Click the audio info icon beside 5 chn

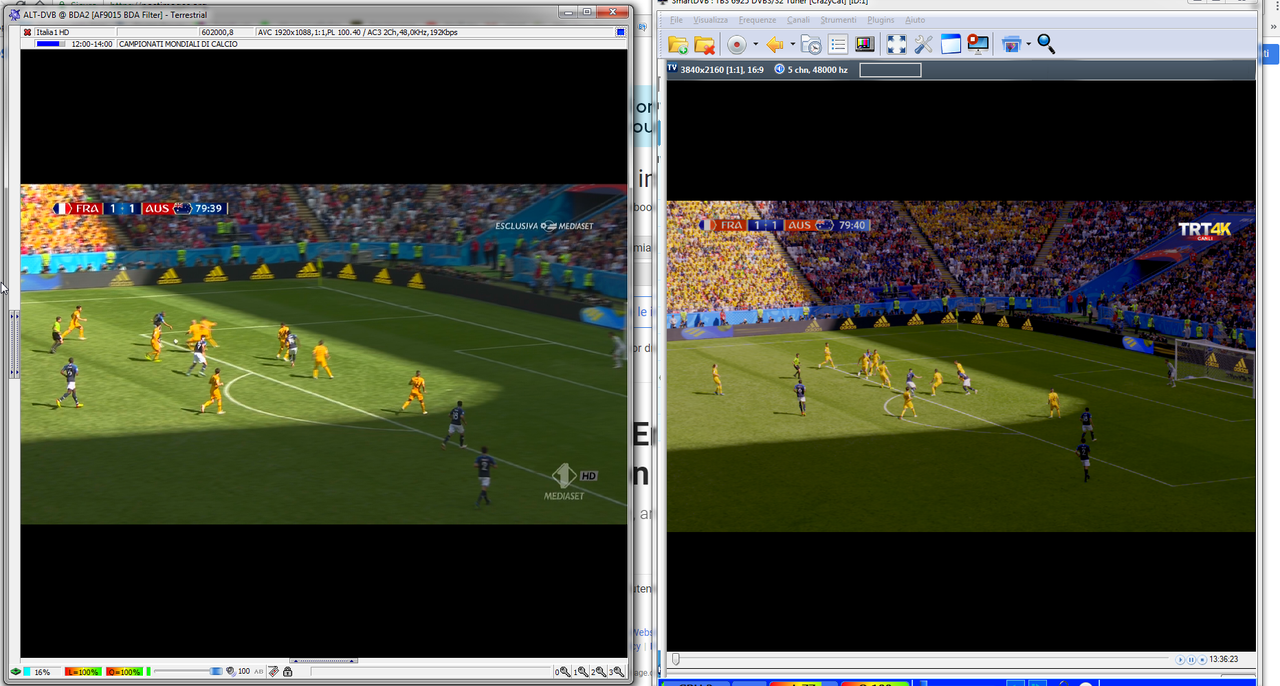(x=779, y=69)
